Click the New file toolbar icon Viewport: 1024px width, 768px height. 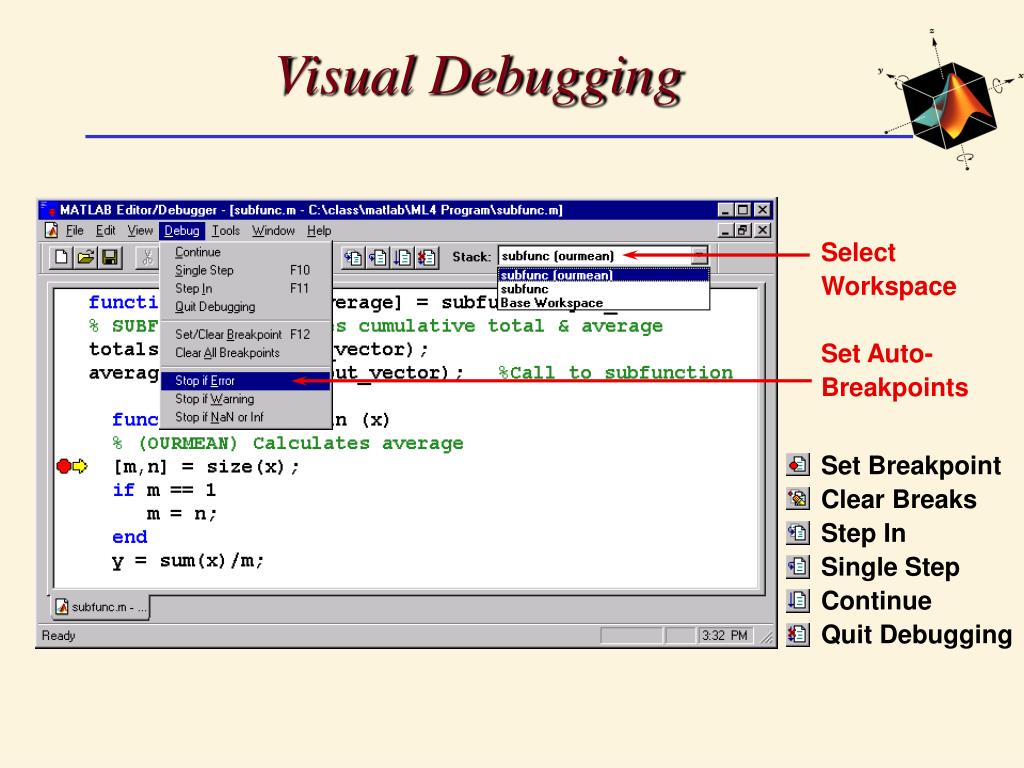pos(61,257)
